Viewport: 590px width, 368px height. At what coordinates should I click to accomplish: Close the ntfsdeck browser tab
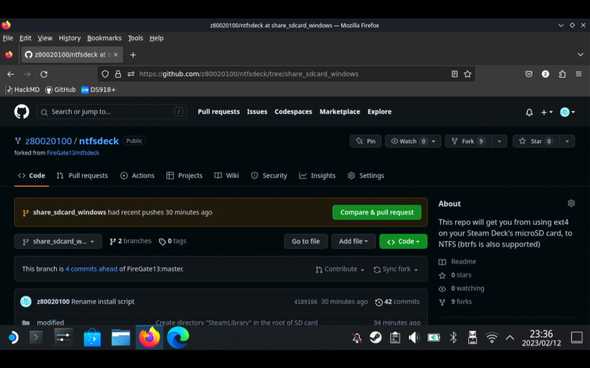pos(116,55)
